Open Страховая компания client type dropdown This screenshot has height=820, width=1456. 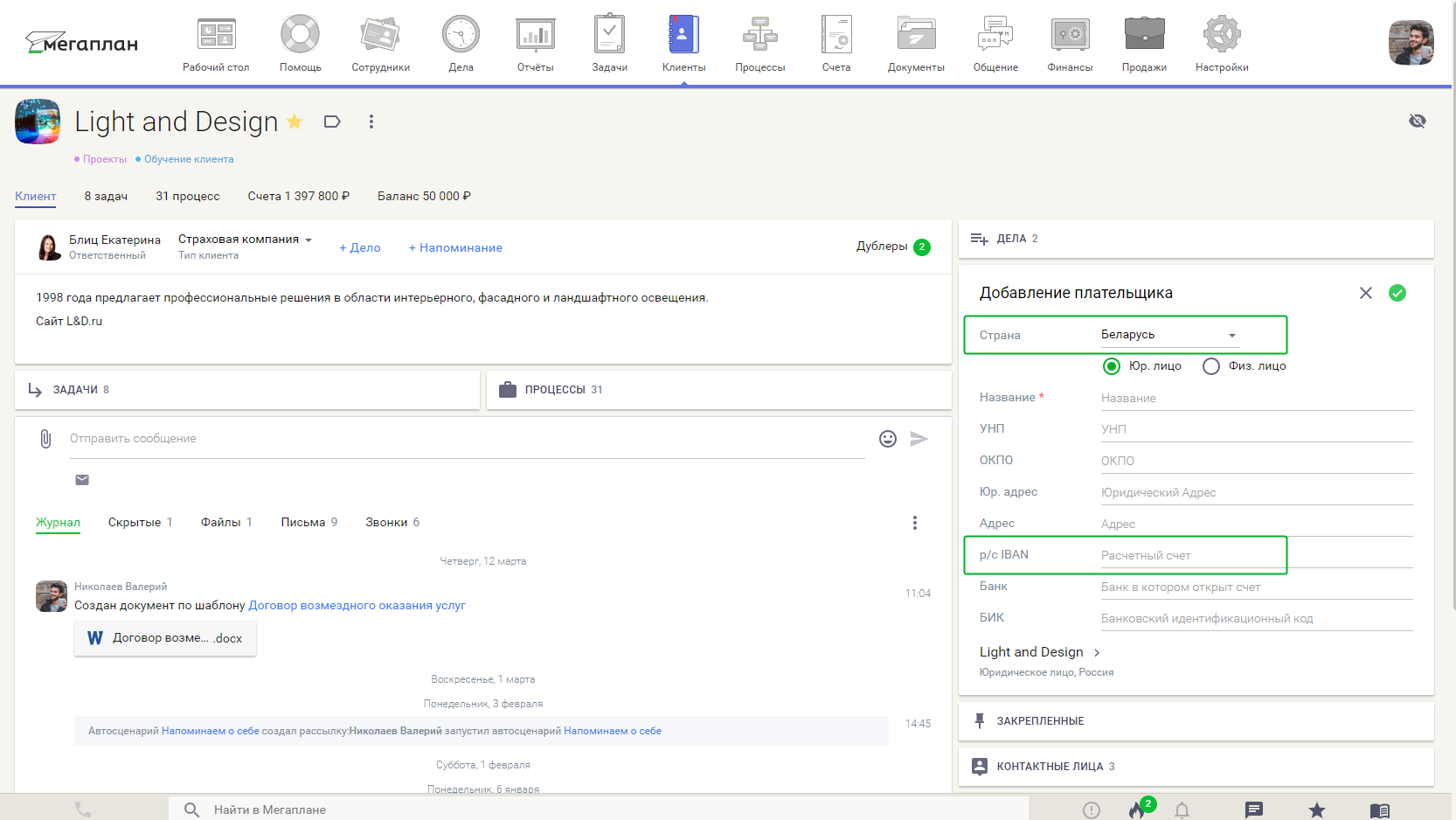click(x=245, y=239)
